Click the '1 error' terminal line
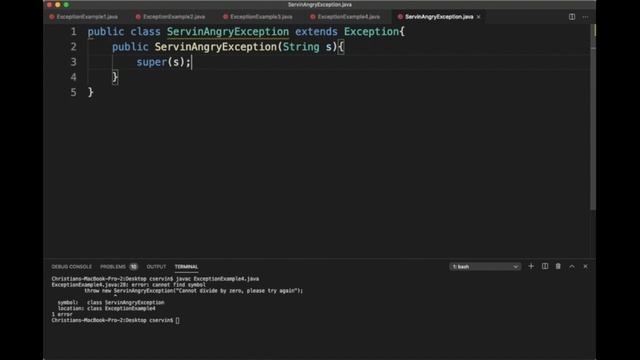Image resolution: width=640 pixels, height=360 pixels. point(62,314)
